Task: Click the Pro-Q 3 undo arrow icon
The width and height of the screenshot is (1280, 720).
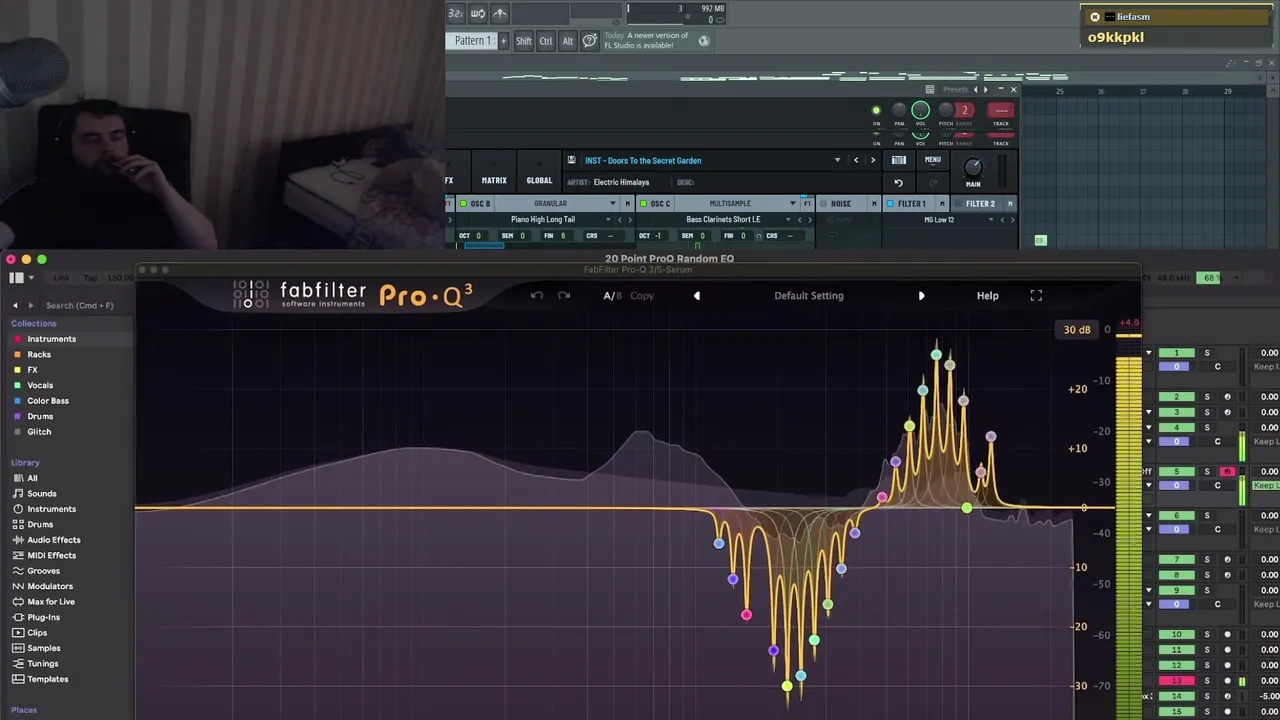Action: pyautogui.click(x=537, y=296)
